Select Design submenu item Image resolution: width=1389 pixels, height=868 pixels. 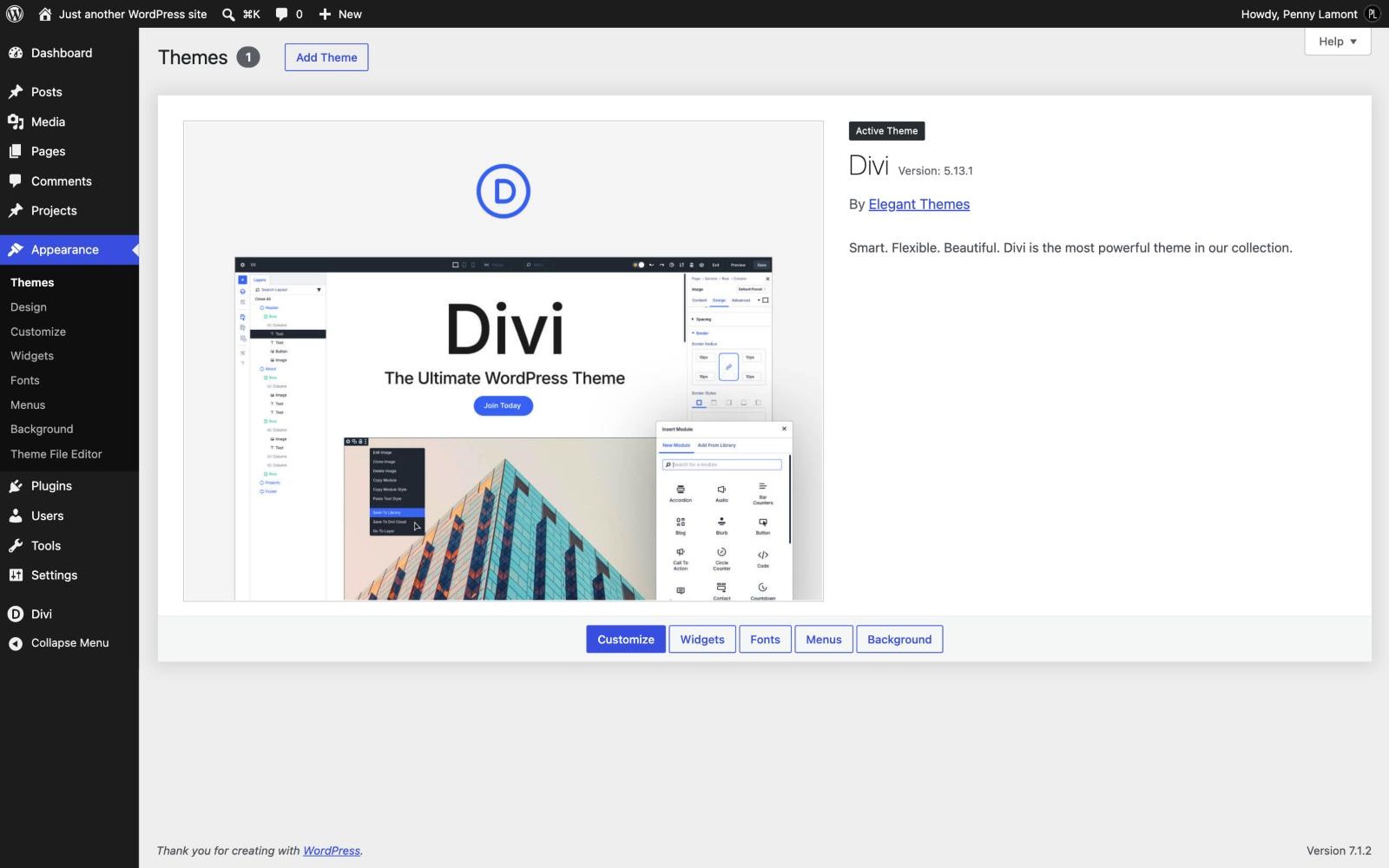29,307
